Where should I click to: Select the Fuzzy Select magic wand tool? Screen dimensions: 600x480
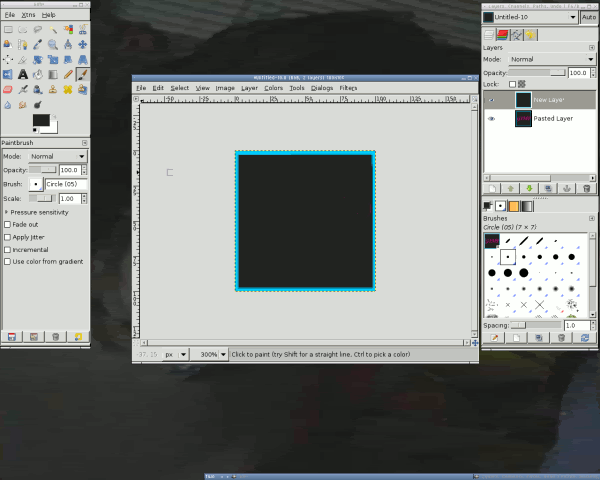click(x=53, y=29)
